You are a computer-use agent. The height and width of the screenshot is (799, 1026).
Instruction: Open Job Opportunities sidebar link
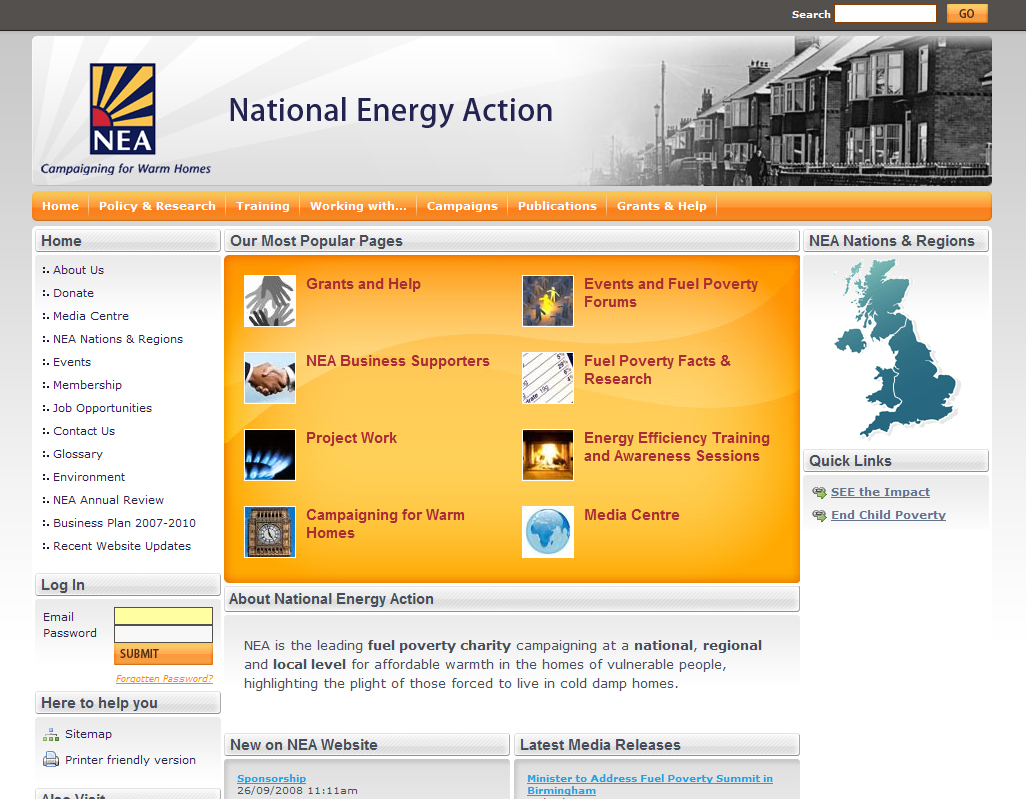point(102,408)
